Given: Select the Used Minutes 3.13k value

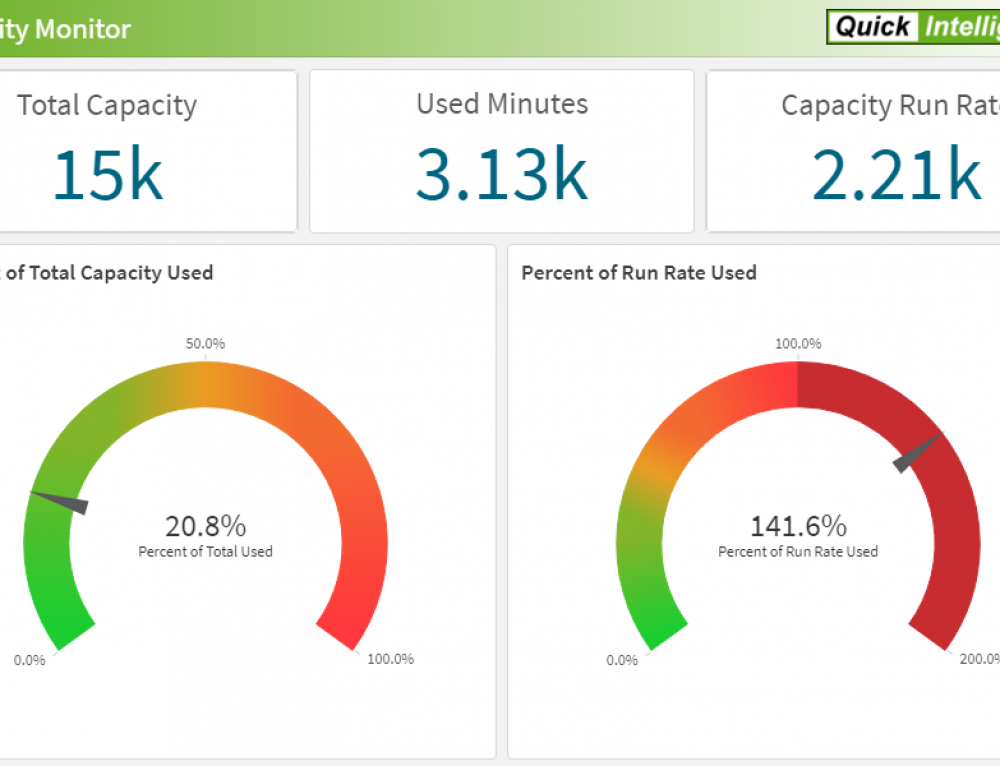Looking at the screenshot, I should click(x=501, y=173).
